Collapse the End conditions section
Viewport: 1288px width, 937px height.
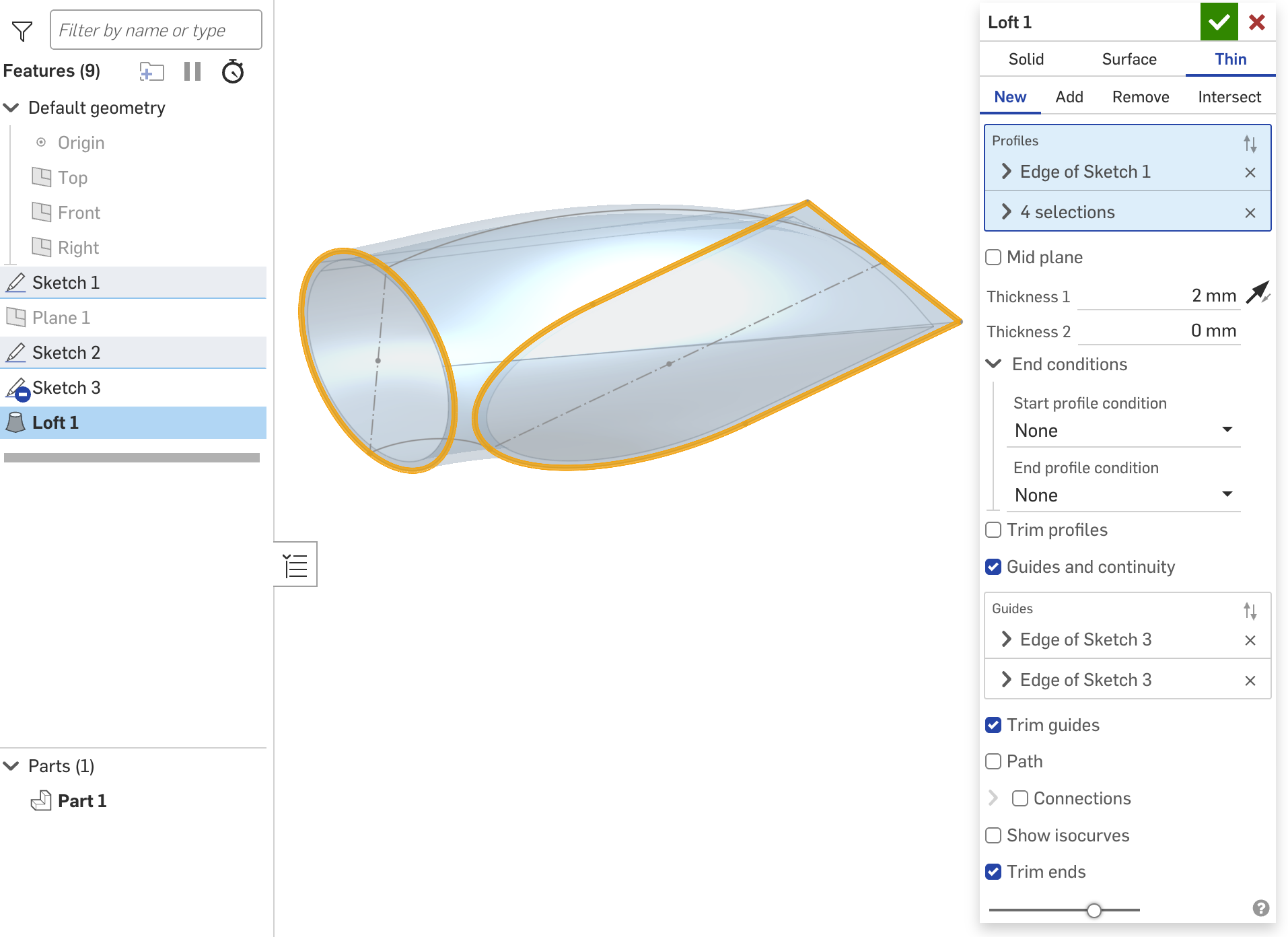pyautogui.click(x=993, y=363)
